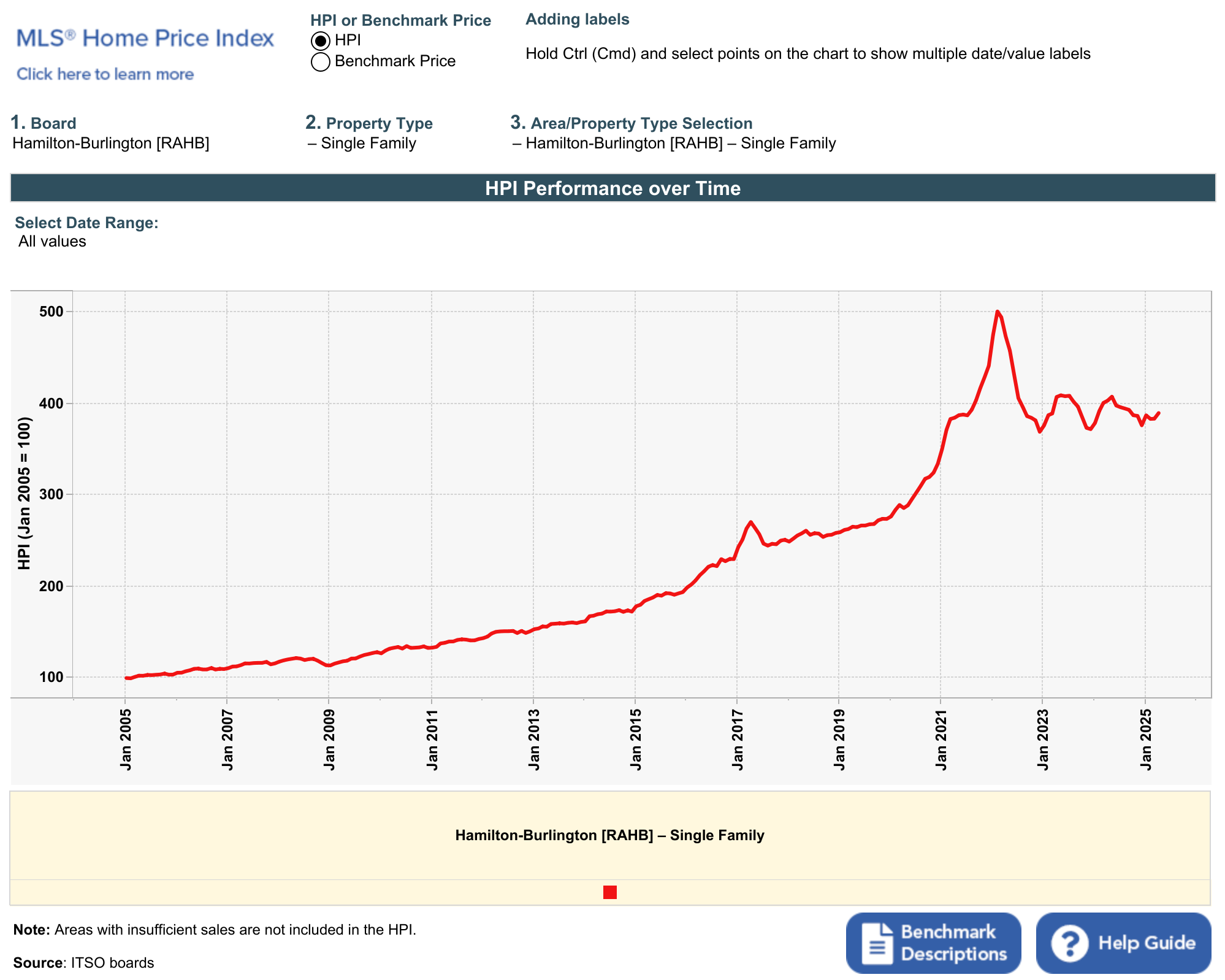Screen dimensions: 1225x980
Task: Click the Jan 2021 x-axis label
Action: tap(941, 740)
